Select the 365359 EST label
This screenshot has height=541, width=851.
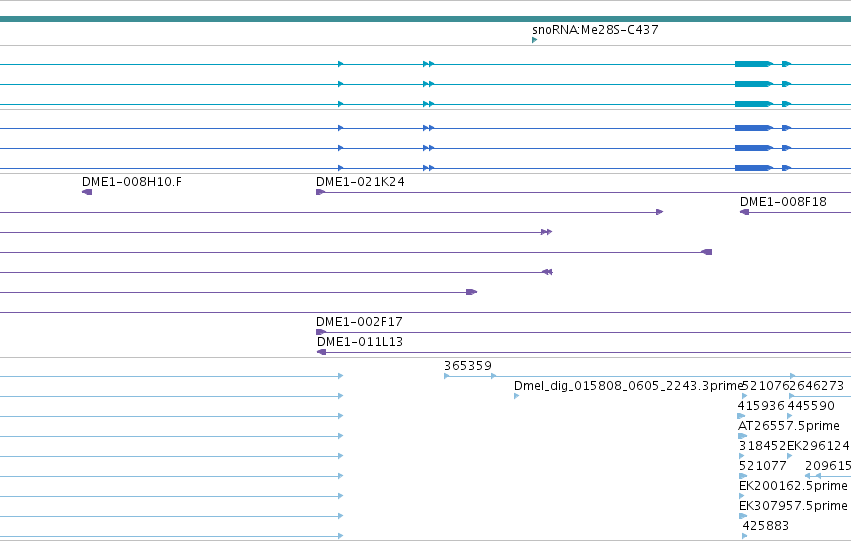tap(468, 366)
